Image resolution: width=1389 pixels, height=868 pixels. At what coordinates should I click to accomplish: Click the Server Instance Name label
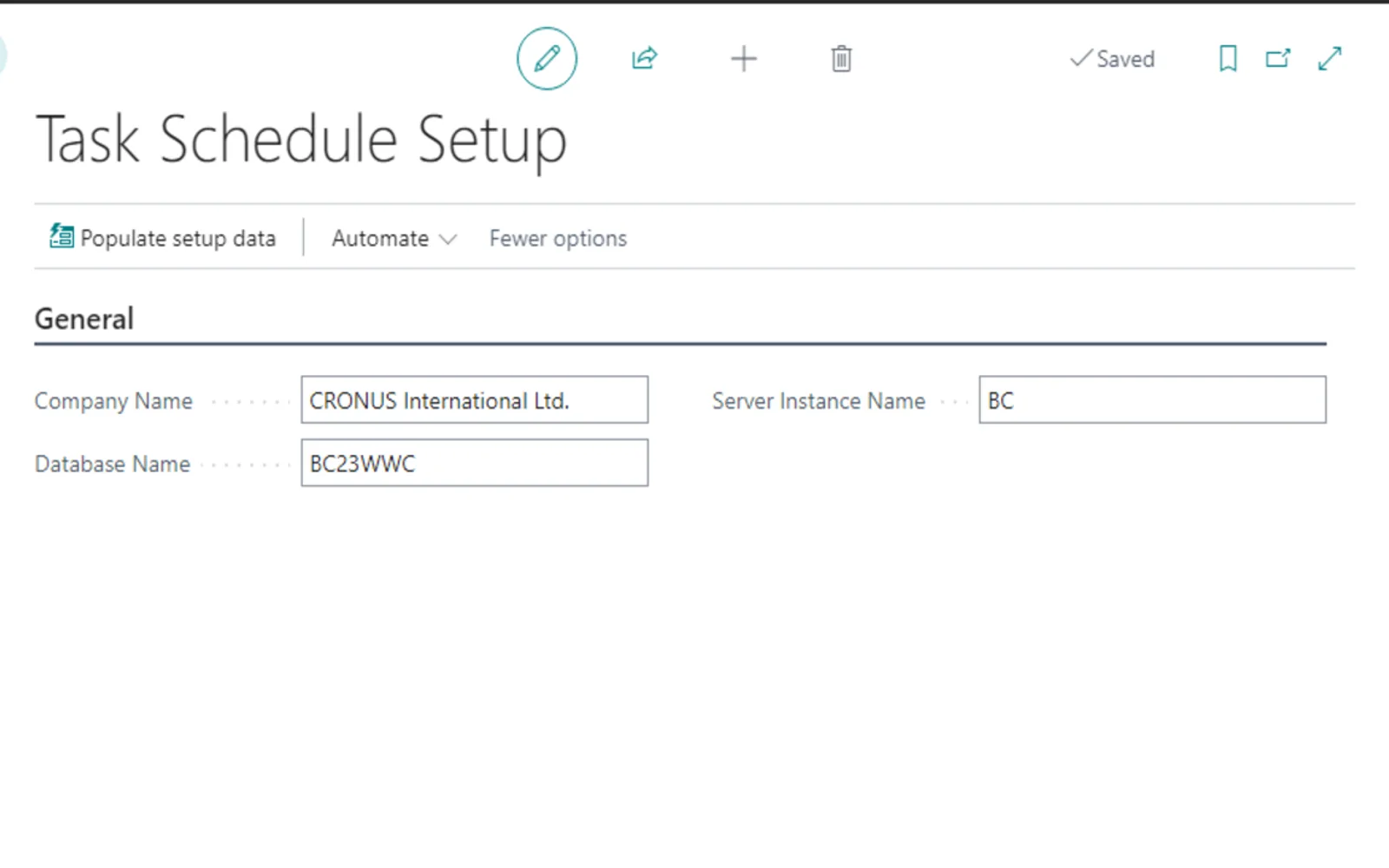(819, 401)
